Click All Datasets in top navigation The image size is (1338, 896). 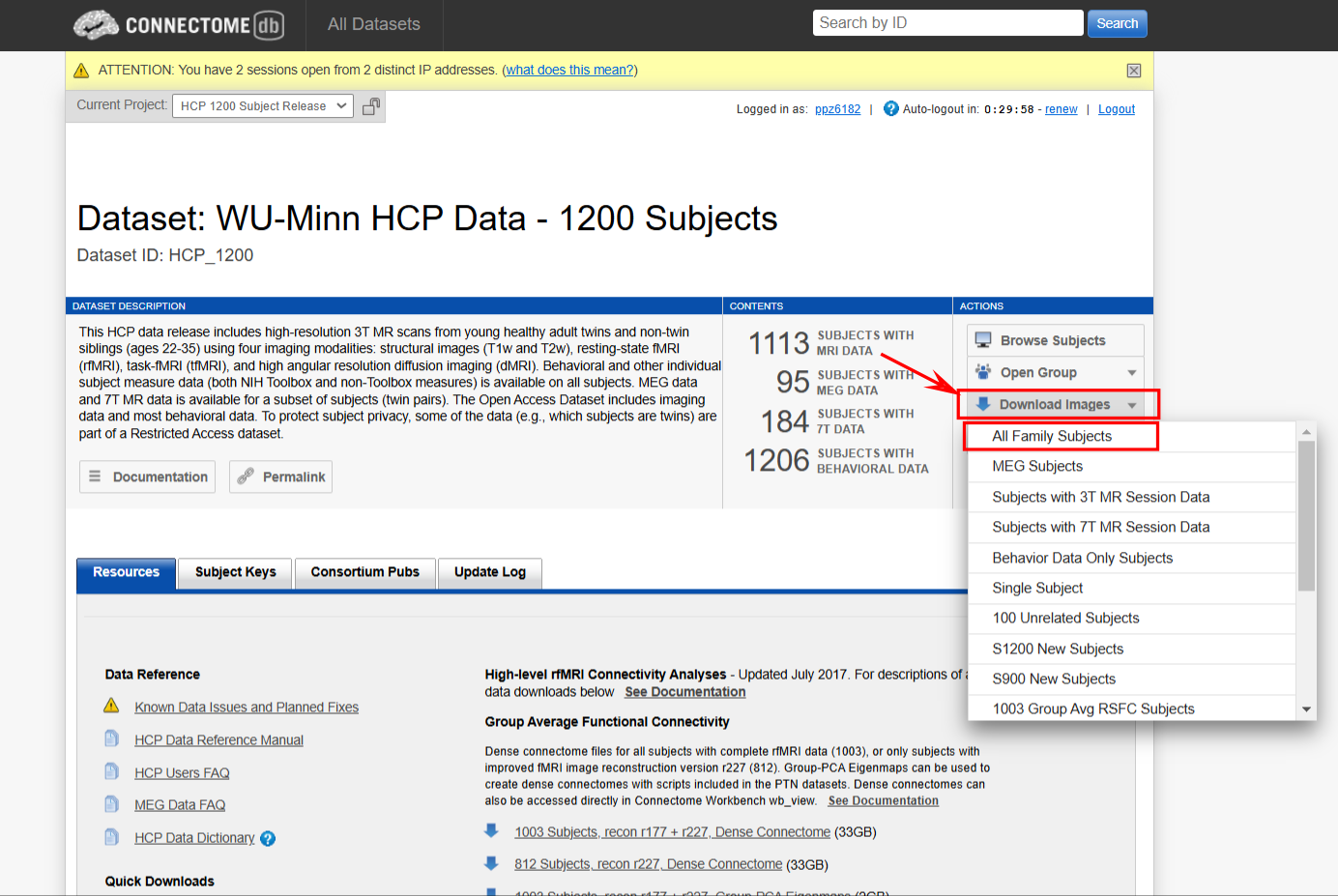point(374,24)
